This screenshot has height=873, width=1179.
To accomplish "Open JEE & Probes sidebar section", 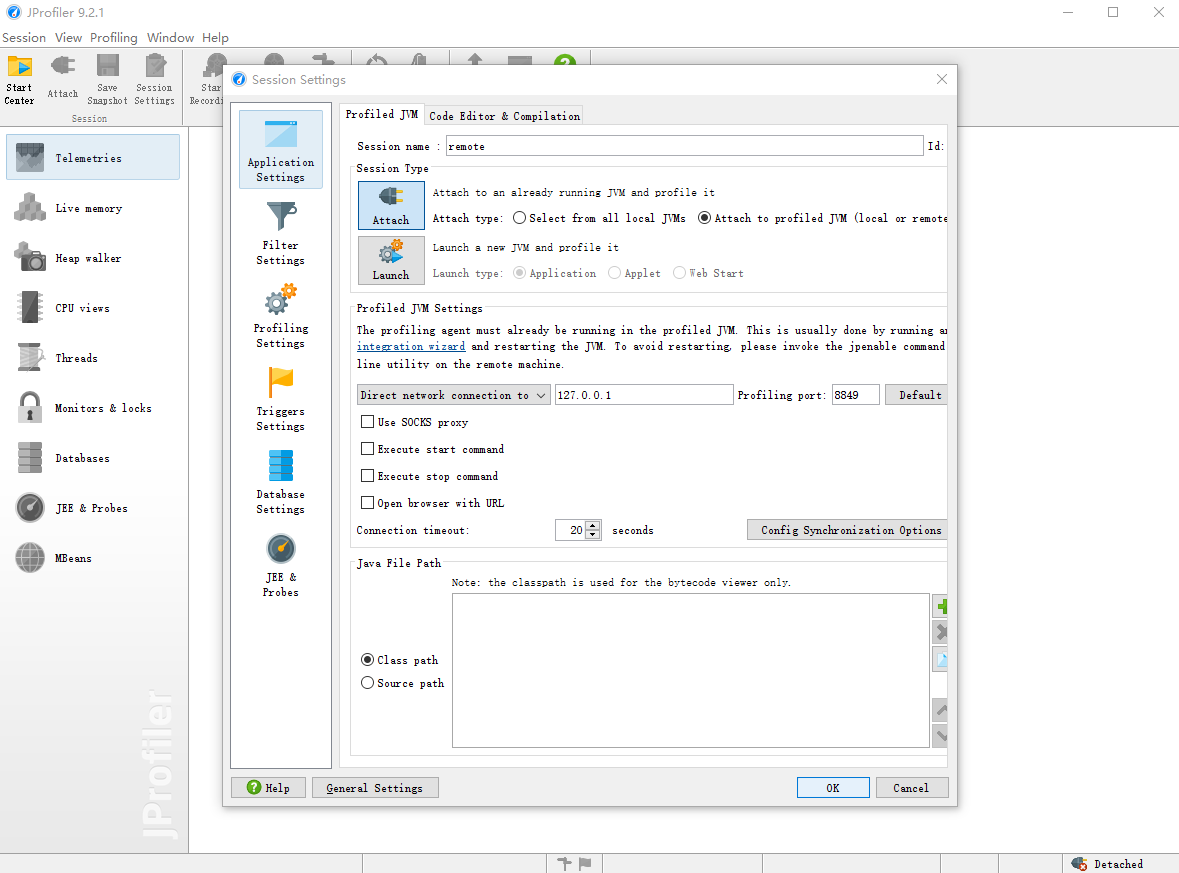I will 93,508.
